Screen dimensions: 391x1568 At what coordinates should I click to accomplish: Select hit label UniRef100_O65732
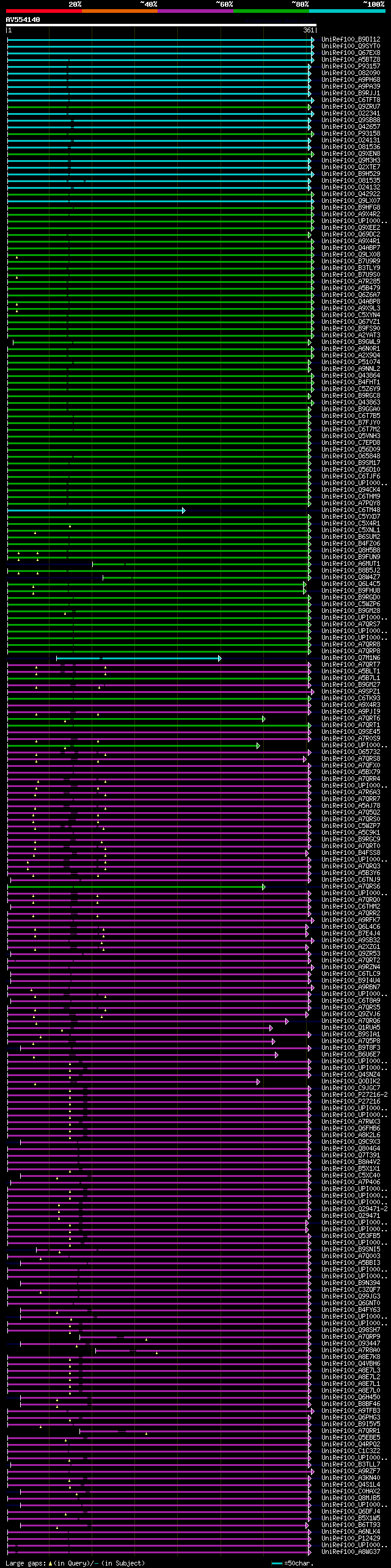click(351, 752)
